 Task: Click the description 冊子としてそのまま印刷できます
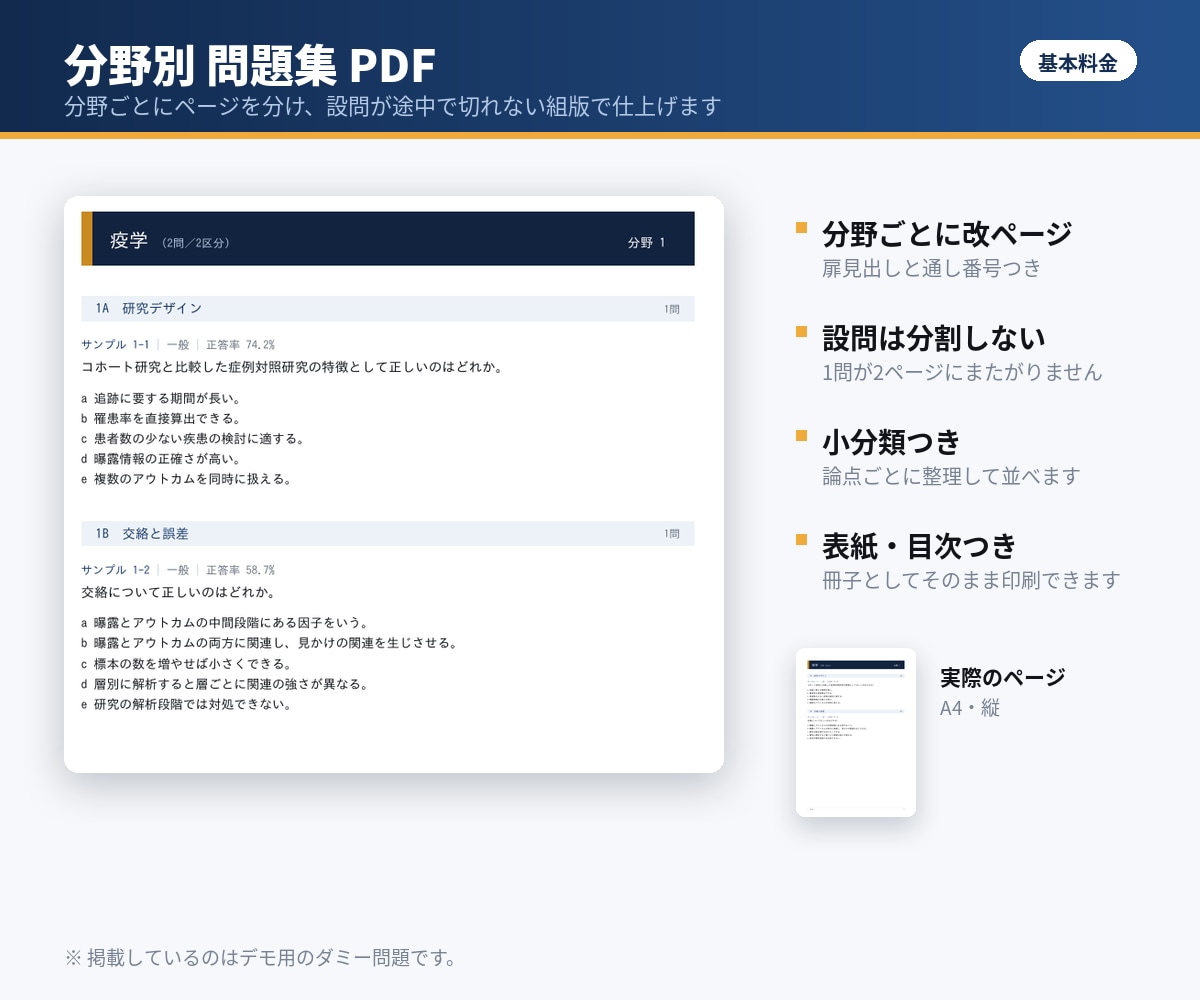point(971,580)
